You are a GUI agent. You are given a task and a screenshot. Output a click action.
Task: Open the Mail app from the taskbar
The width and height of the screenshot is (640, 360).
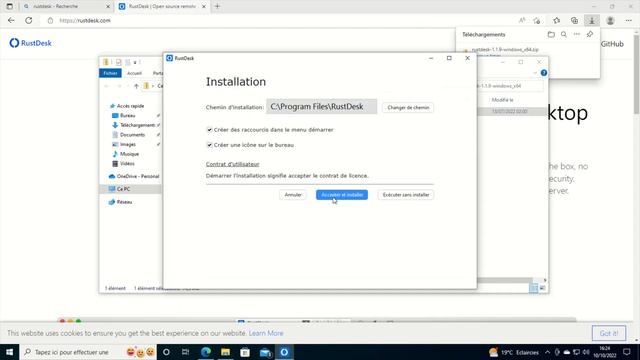point(265,352)
